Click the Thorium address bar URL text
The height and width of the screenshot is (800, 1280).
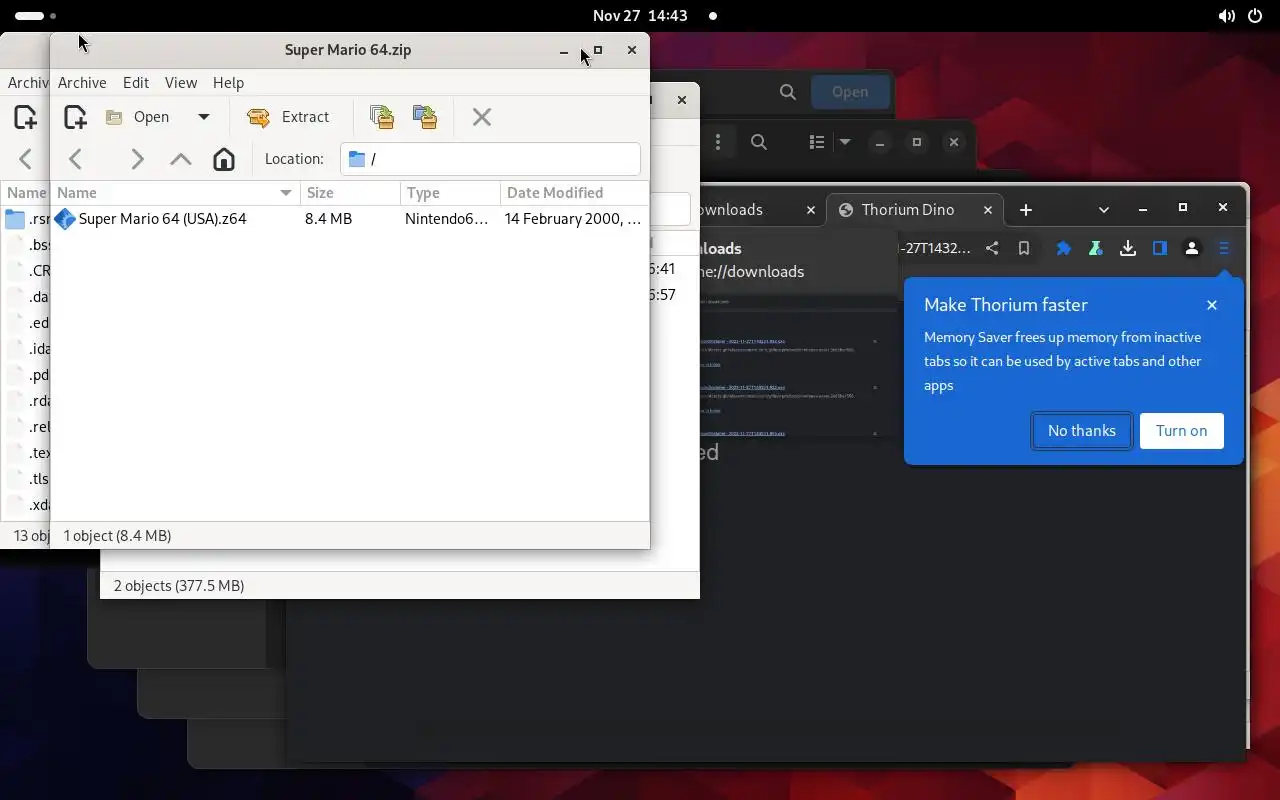click(936, 249)
